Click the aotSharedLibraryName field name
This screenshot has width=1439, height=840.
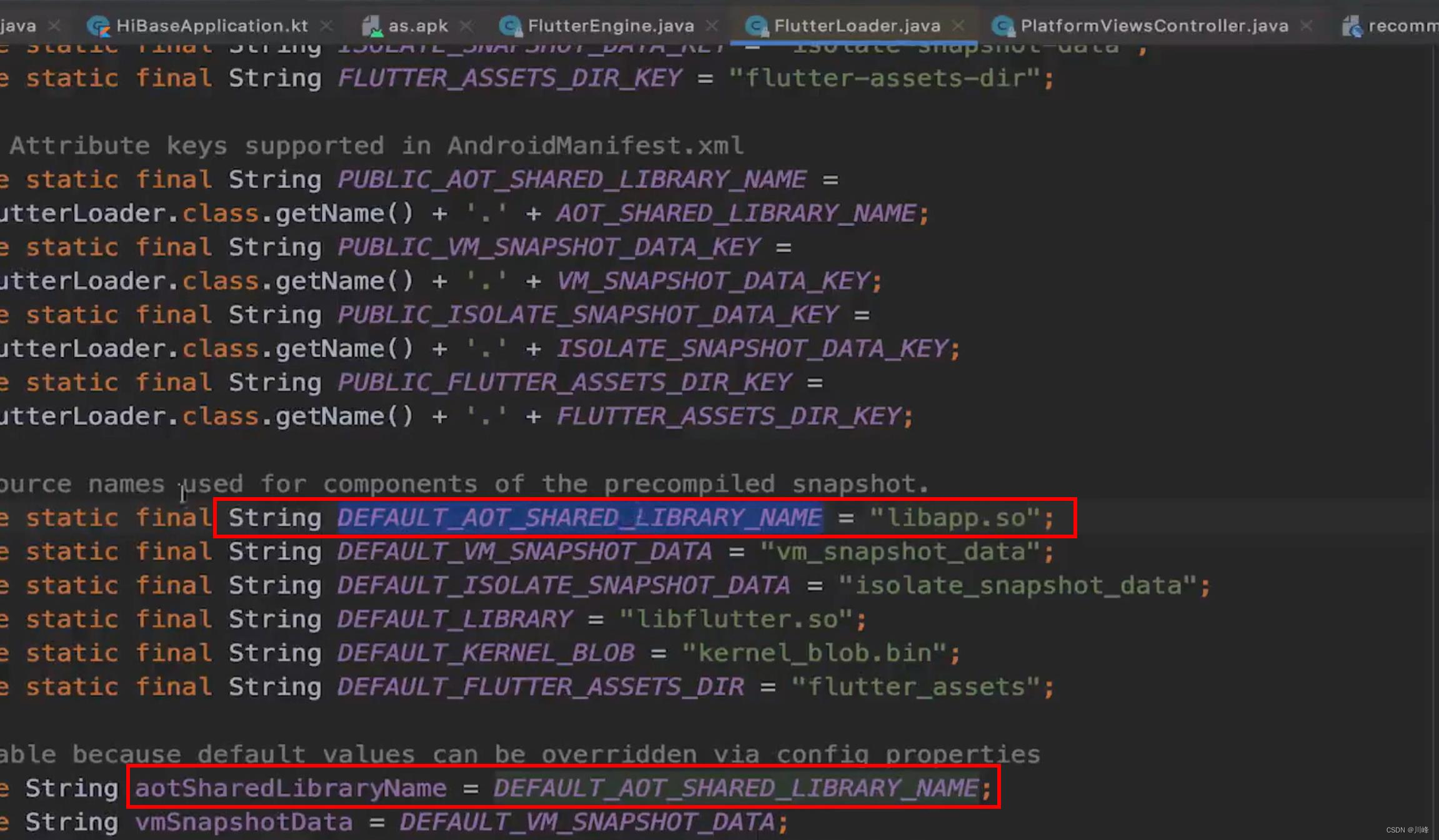(291, 788)
